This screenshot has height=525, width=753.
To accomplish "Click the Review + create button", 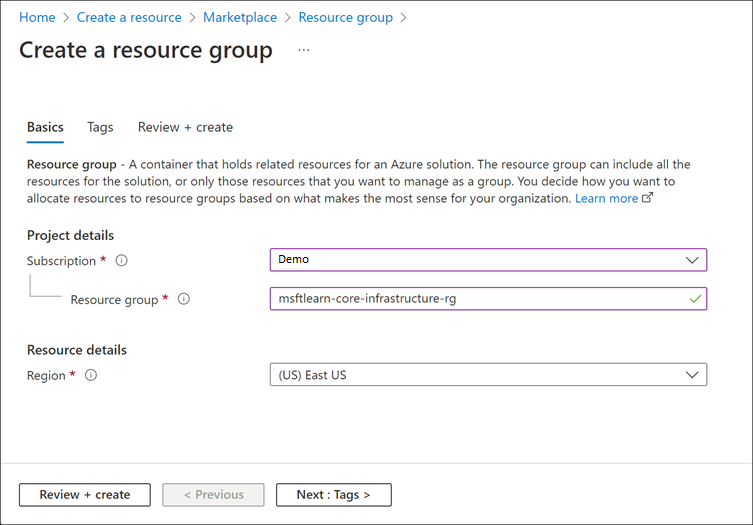I will click(x=85, y=495).
